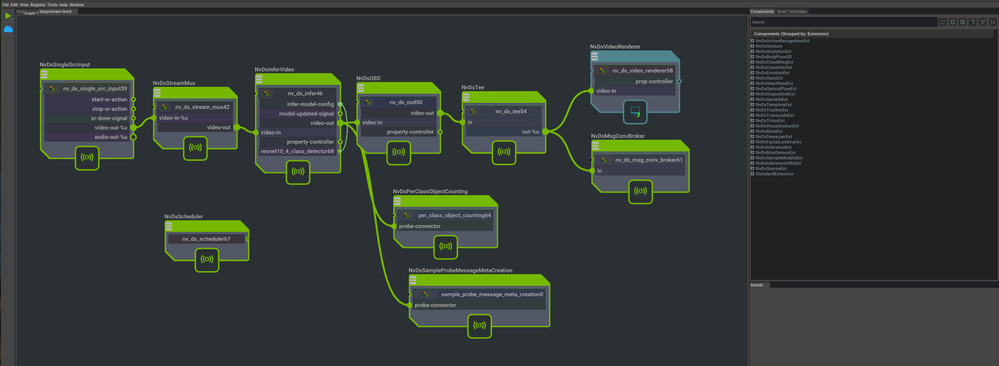Switch to Node Templates tab

coord(793,11)
